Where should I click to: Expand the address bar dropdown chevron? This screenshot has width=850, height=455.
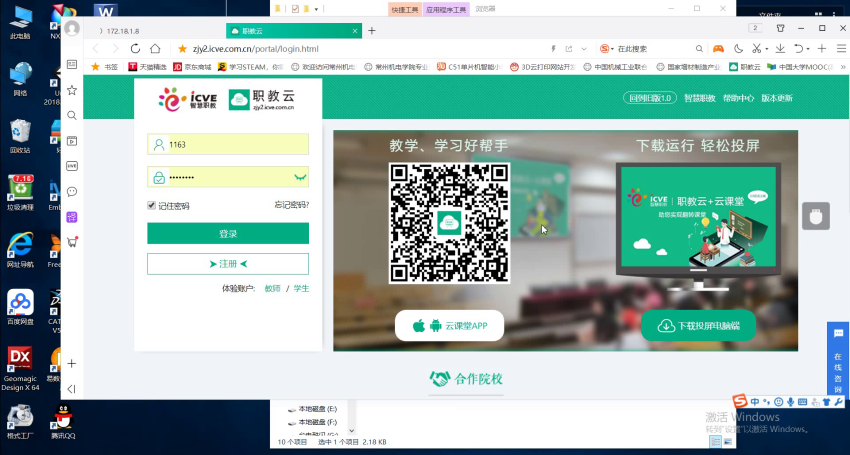pyautogui.click(x=584, y=49)
